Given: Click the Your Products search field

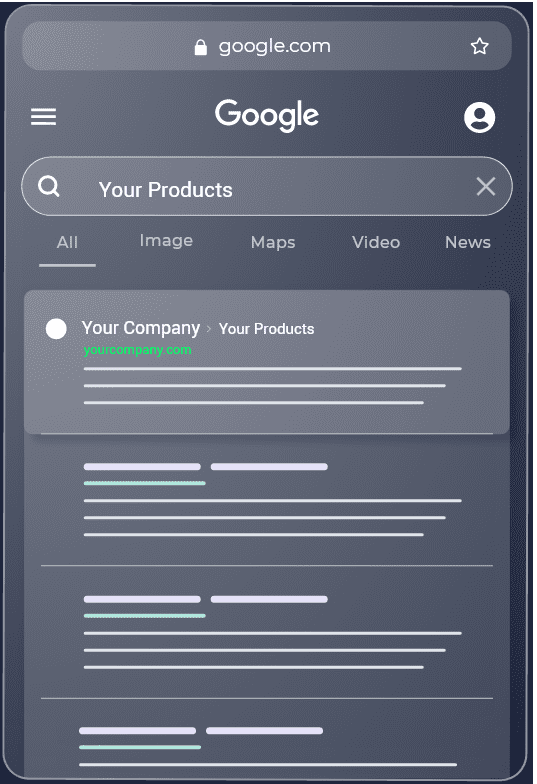Looking at the screenshot, I should pos(267,186).
